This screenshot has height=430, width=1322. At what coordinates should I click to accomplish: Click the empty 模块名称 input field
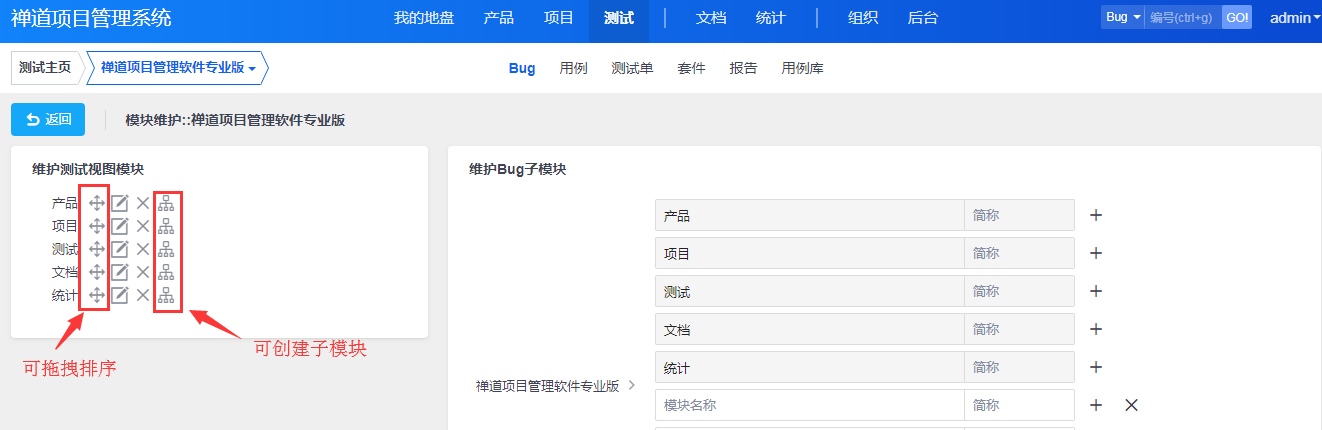pos(810,405)
